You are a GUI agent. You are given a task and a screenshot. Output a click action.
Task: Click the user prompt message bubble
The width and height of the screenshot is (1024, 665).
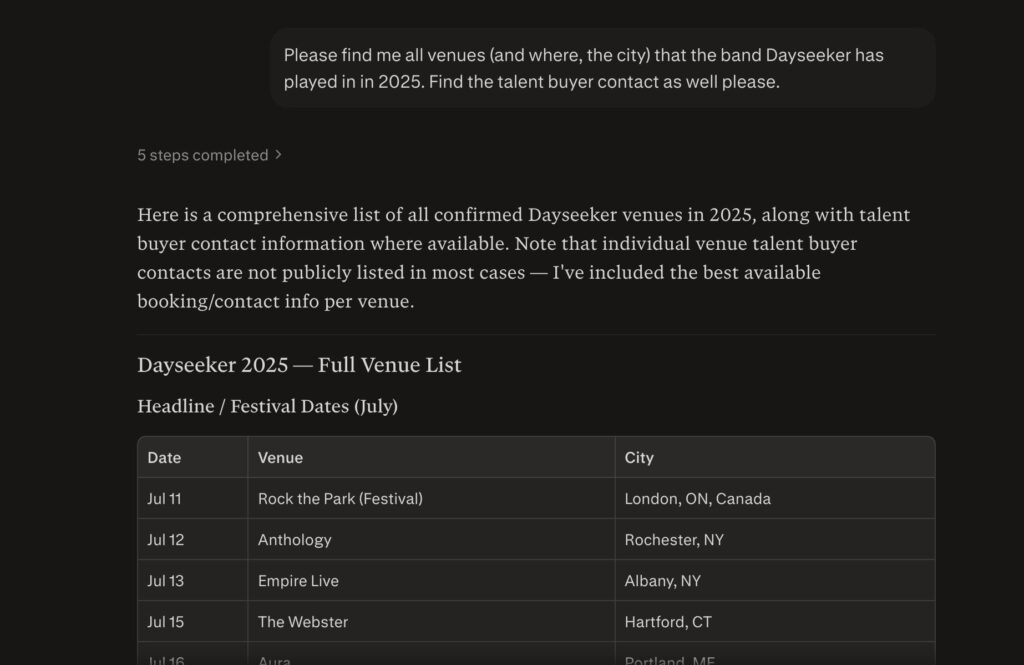(x=602, y=68)
